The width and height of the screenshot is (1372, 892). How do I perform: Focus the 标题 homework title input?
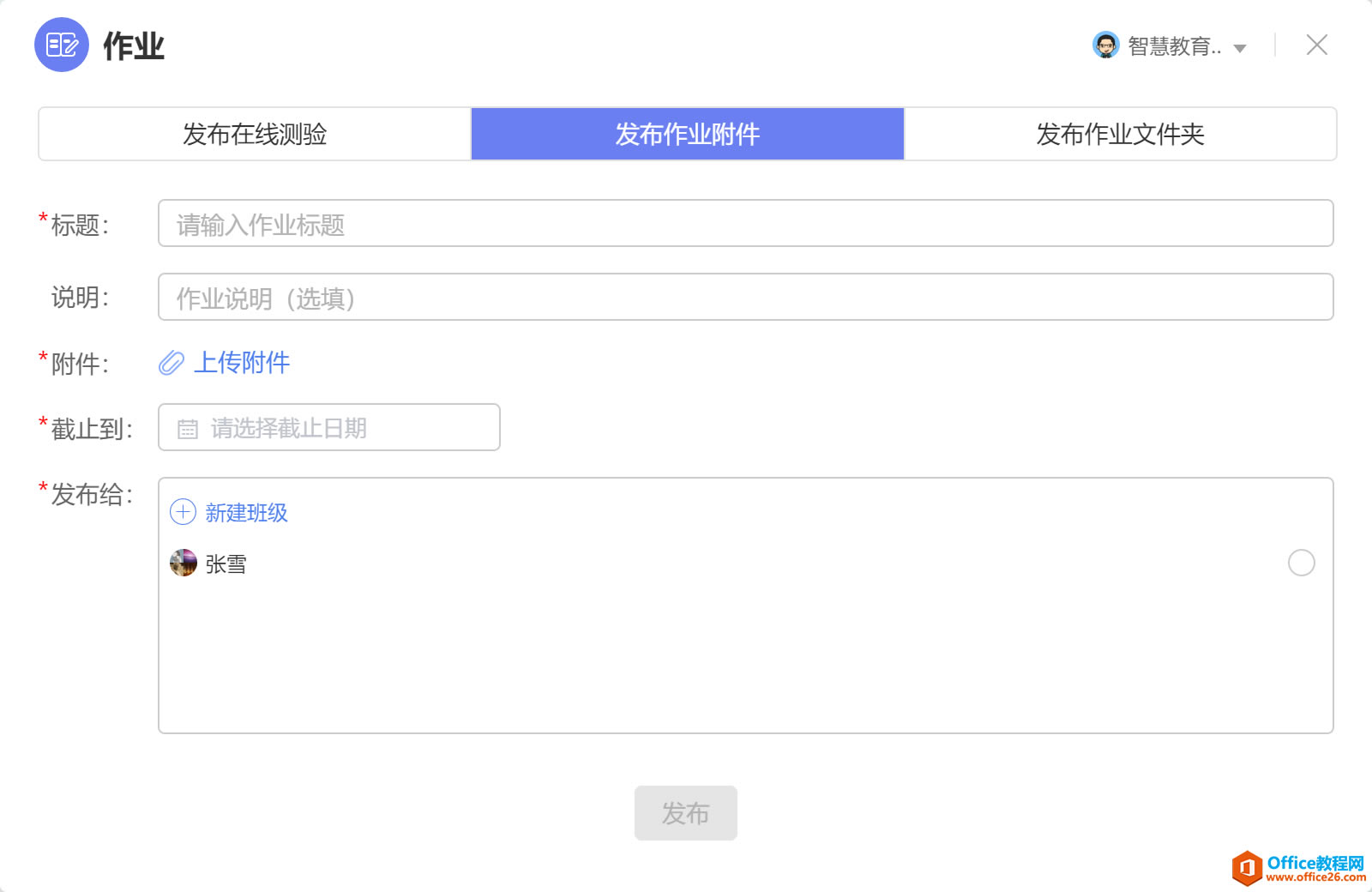(746, 223)
